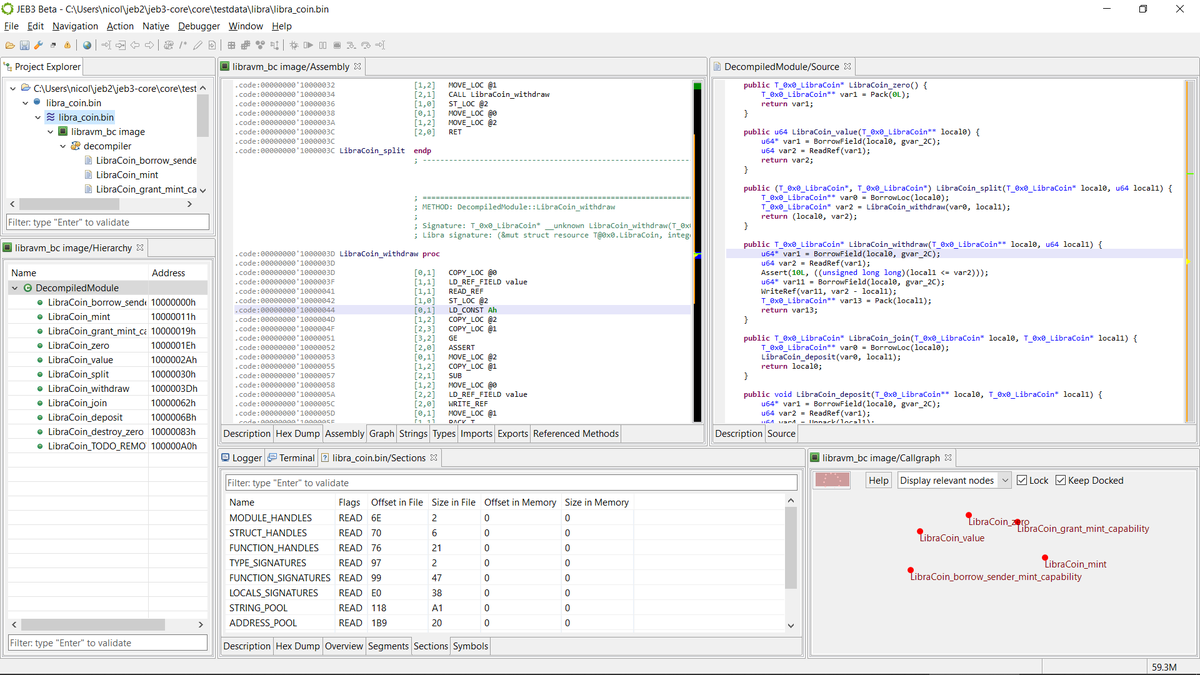Select the libravm_bc image chip icon node

[x=63, y=131]
